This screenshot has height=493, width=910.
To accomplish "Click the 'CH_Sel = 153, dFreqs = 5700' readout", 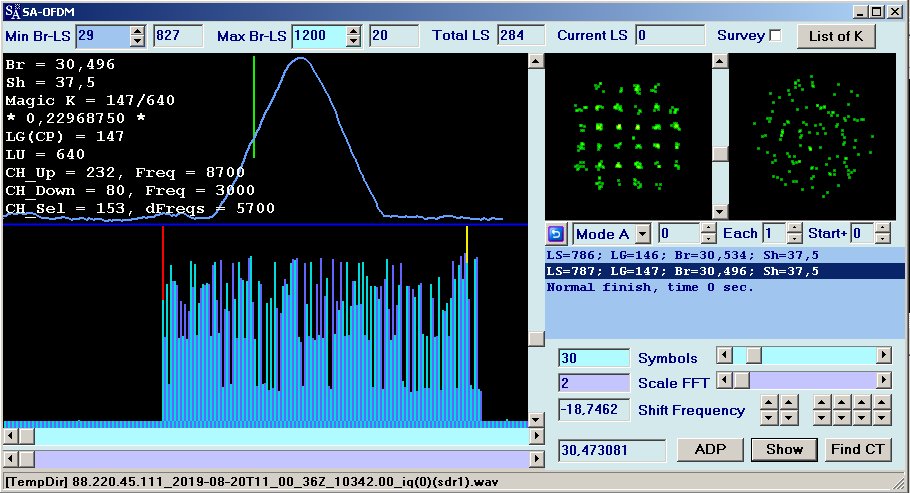I will coord(140,208).
